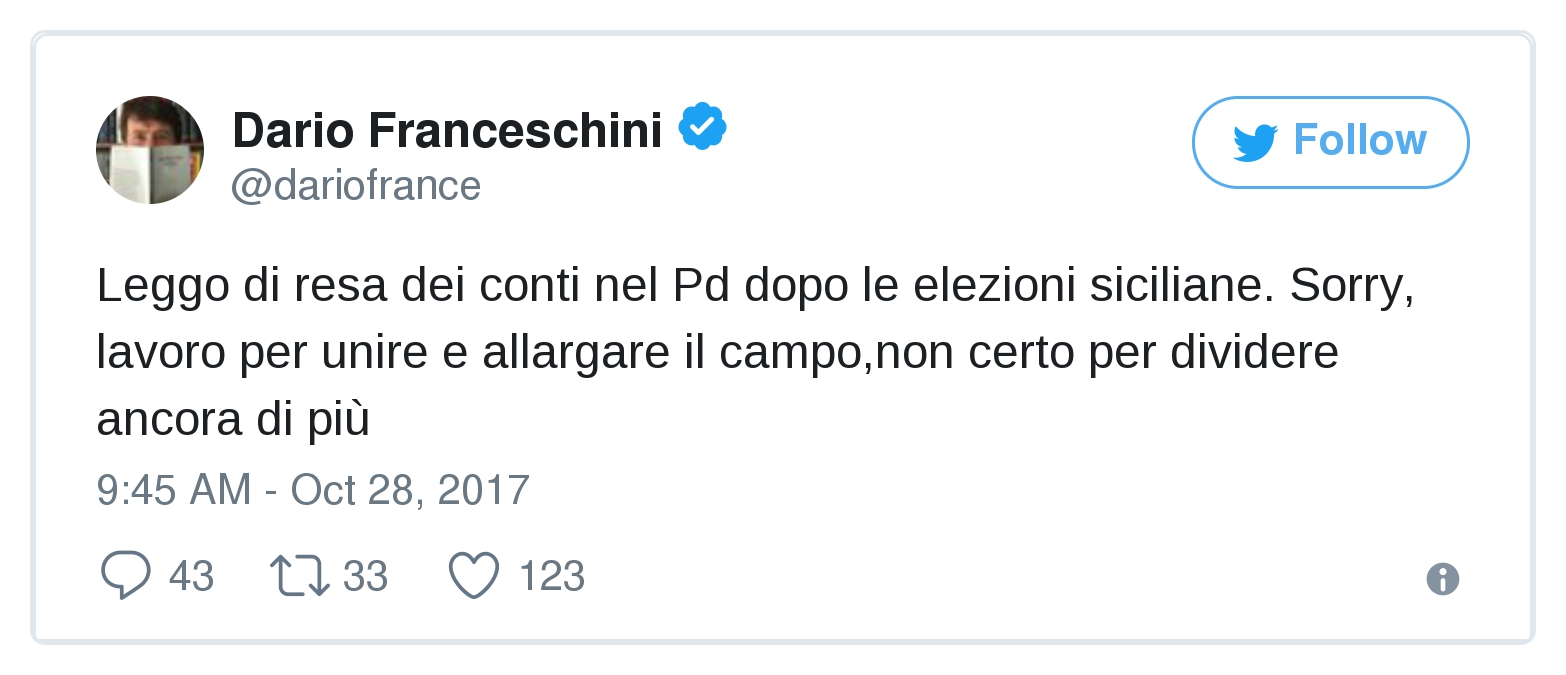Screen dimensions: 1566x675
Task: Click the Twitter bird in Follow button
Action: click(x=1255, y=142)
